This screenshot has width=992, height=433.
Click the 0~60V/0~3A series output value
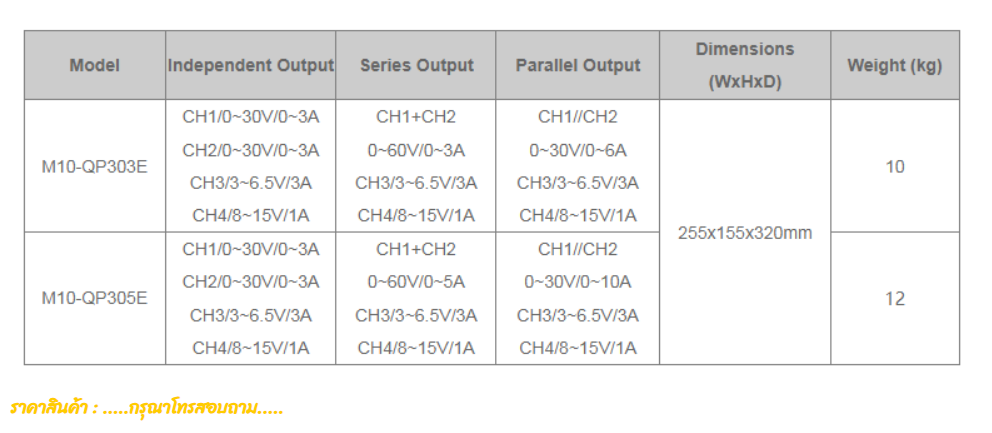[416, 150]
